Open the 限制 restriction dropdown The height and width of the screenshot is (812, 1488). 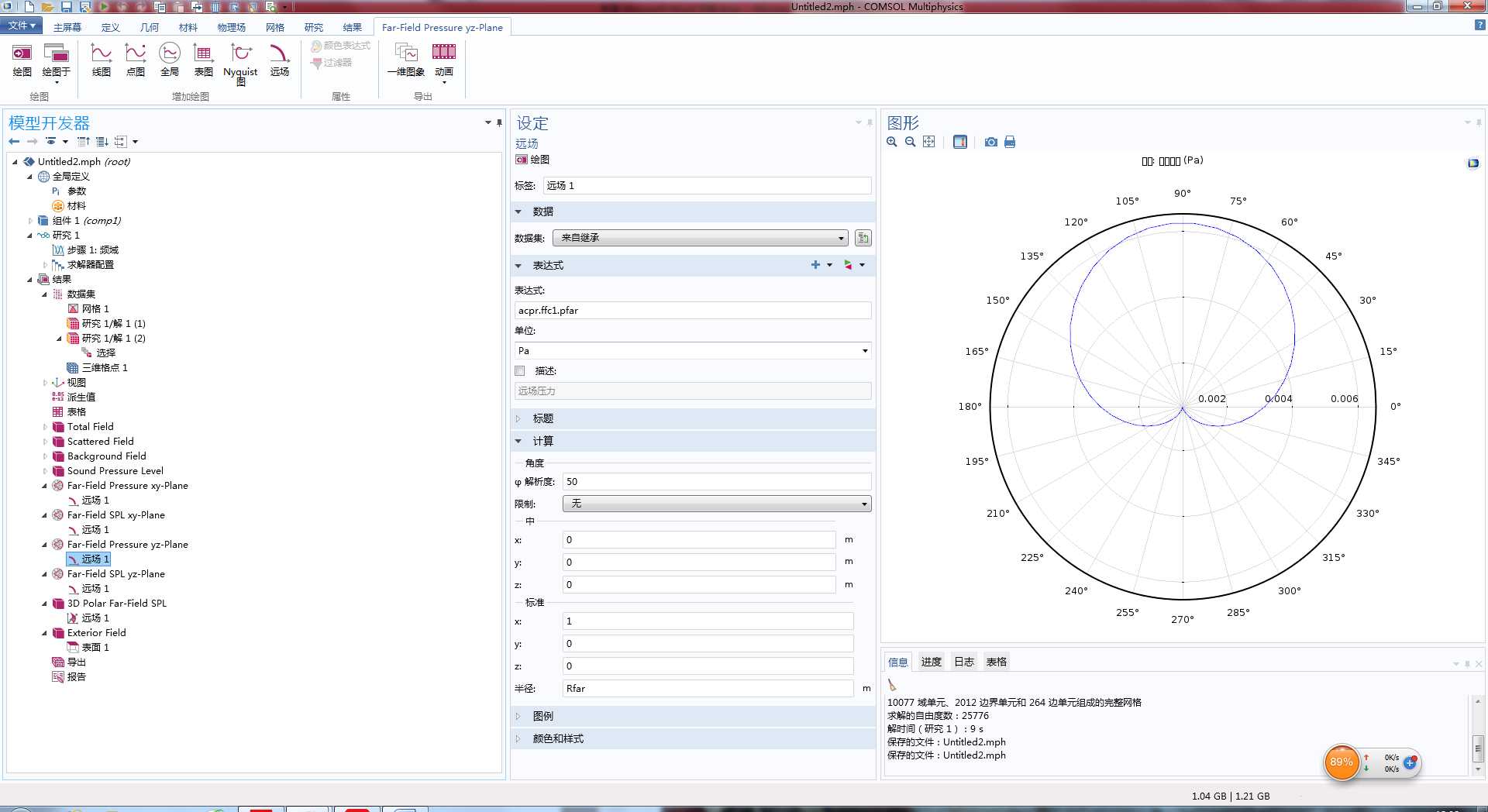[717, 504]
